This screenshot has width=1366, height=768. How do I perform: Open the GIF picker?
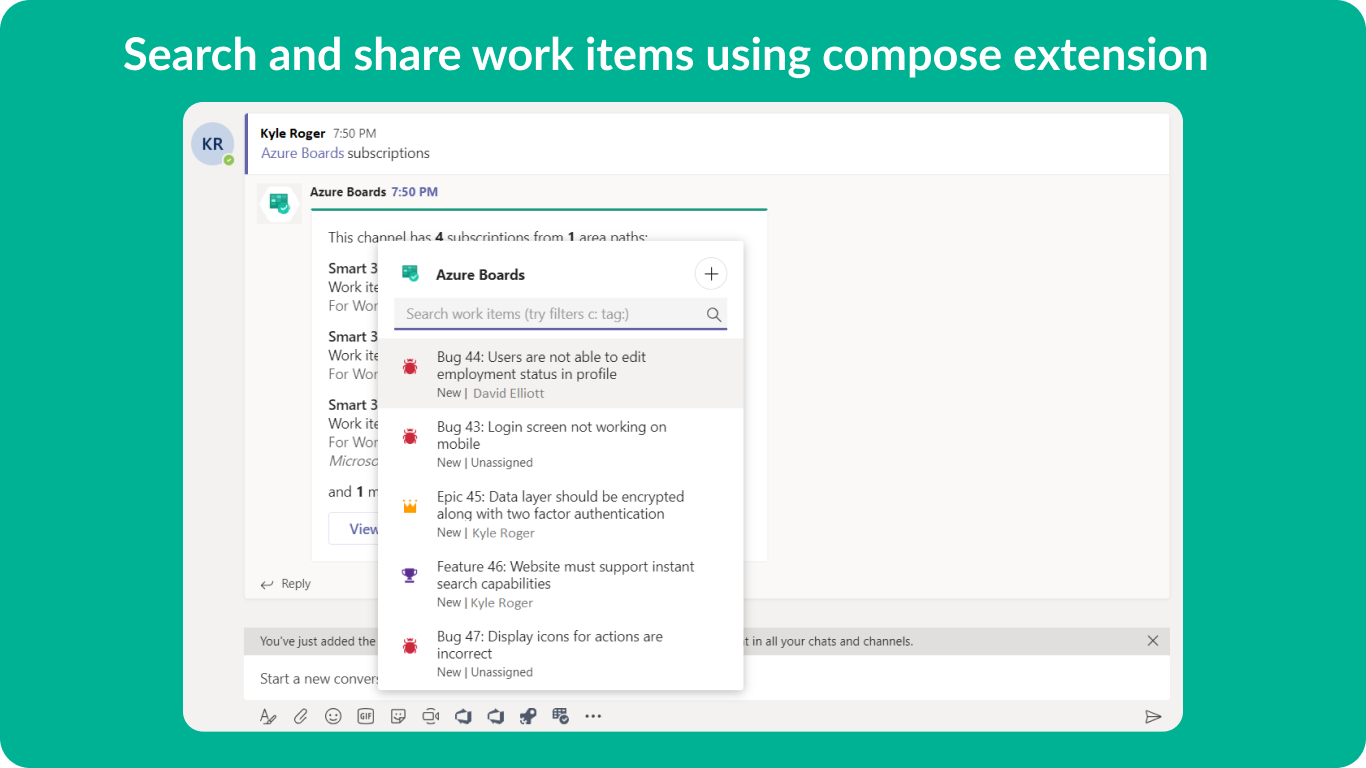(366, 716)
